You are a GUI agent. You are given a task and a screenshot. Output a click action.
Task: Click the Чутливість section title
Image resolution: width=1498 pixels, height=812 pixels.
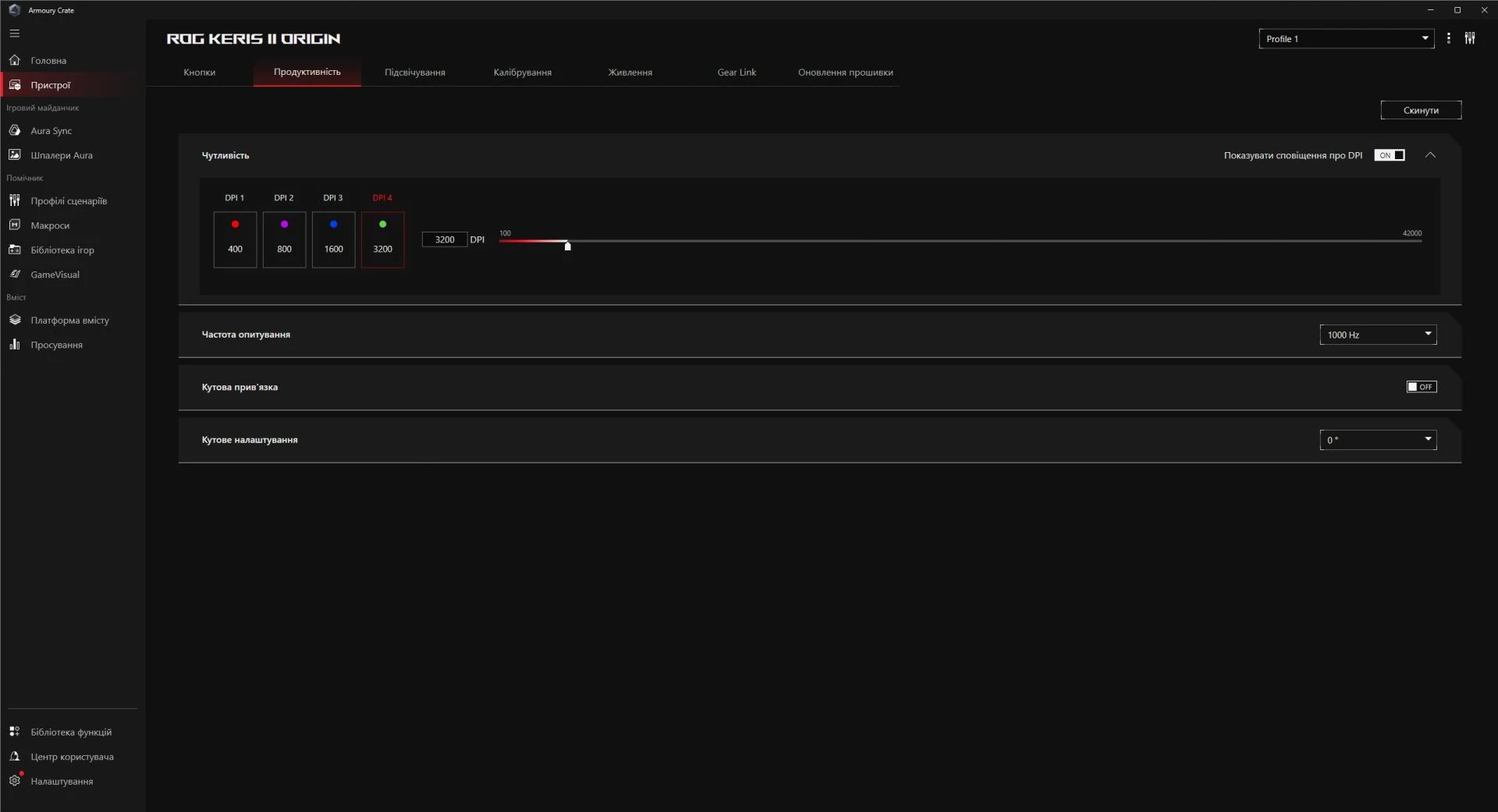point(225,155)
